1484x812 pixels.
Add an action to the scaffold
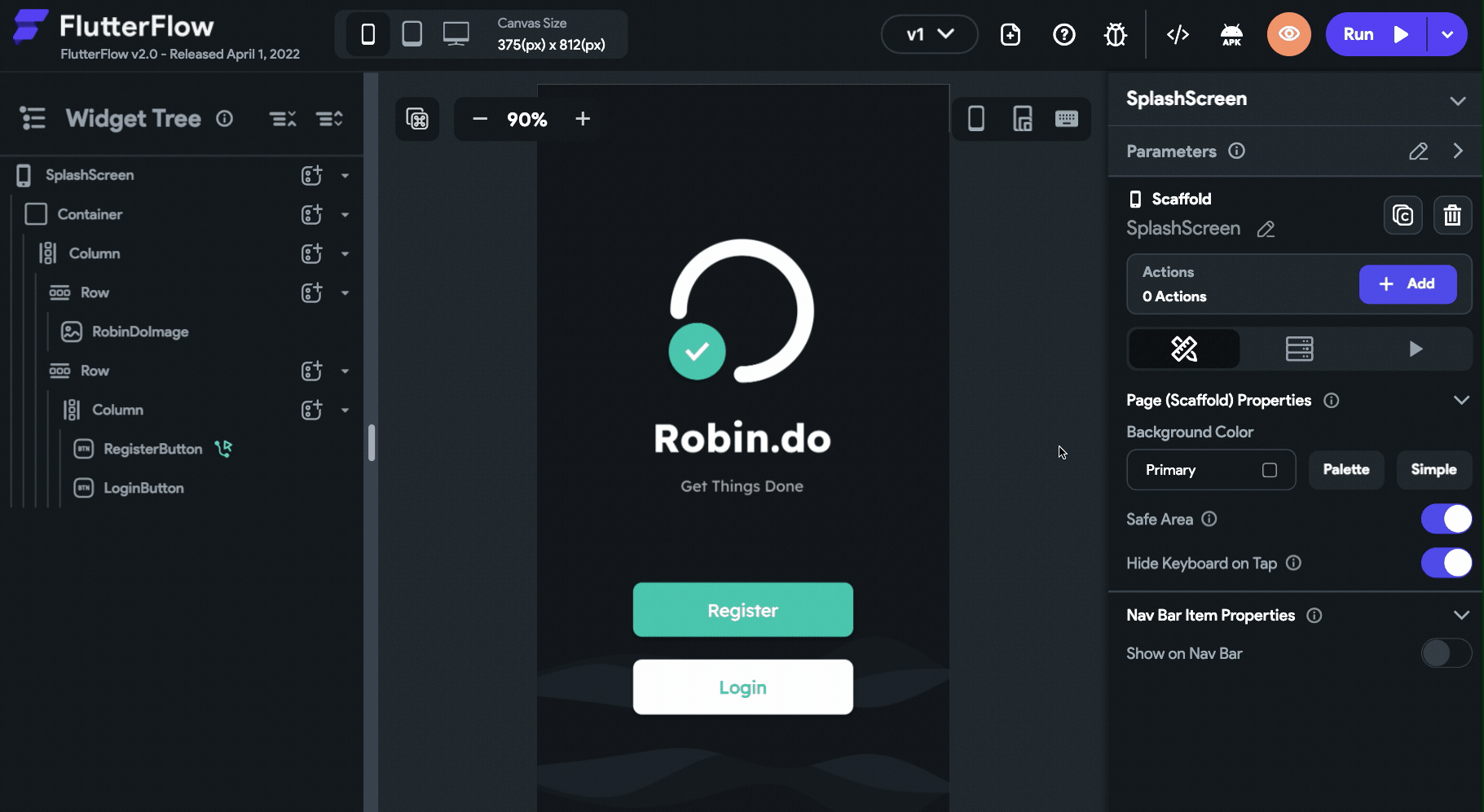click(1407, 283)
